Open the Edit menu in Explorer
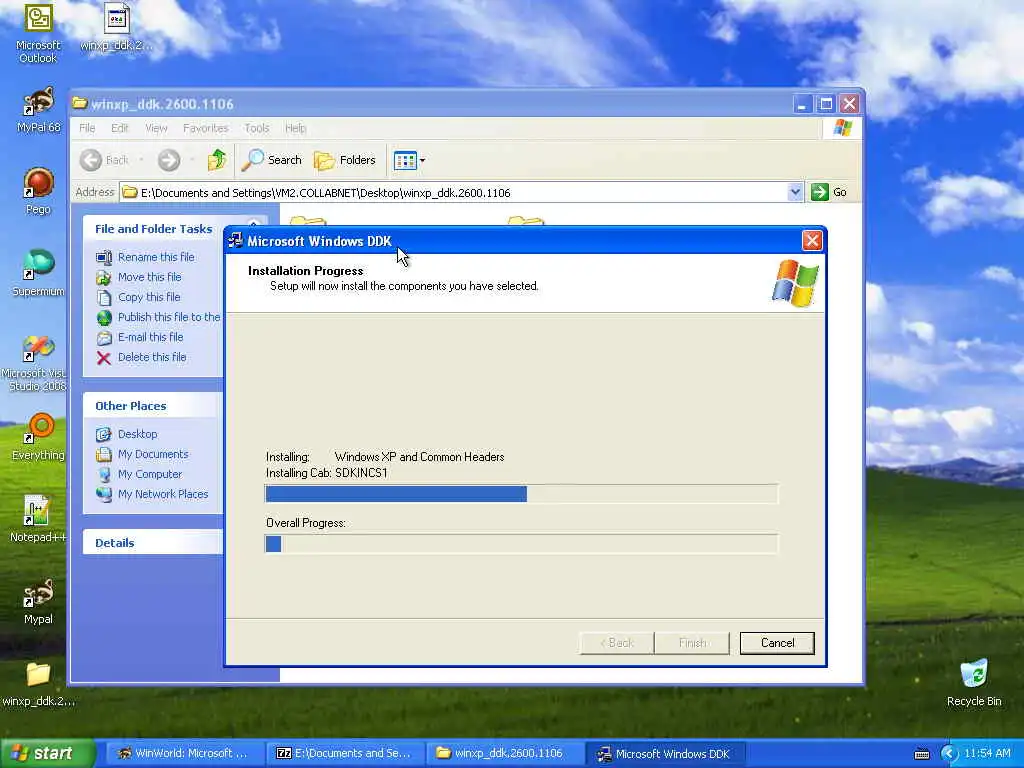 coord(120,128)
